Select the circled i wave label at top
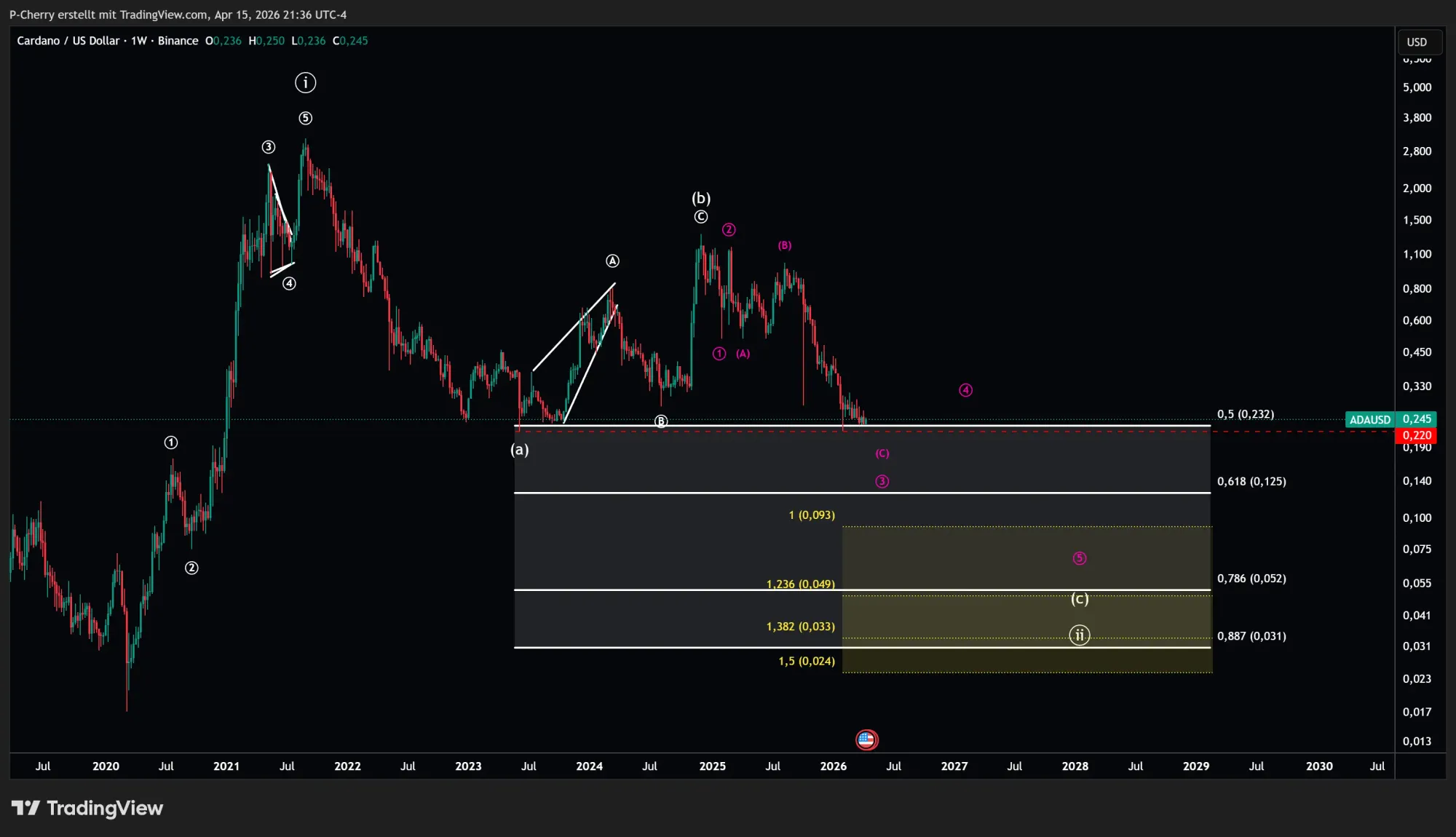Screen dimensions: 1456x837 pos(306,83)
